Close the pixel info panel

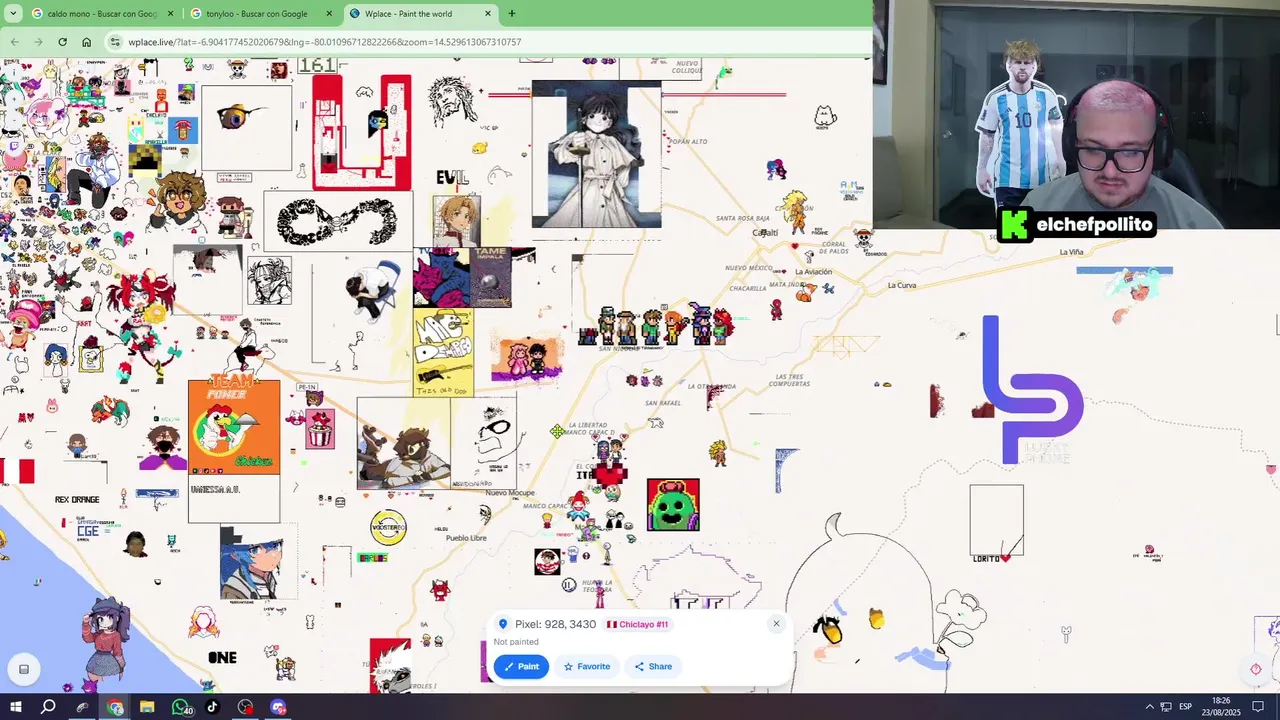[x=776, y=624]
